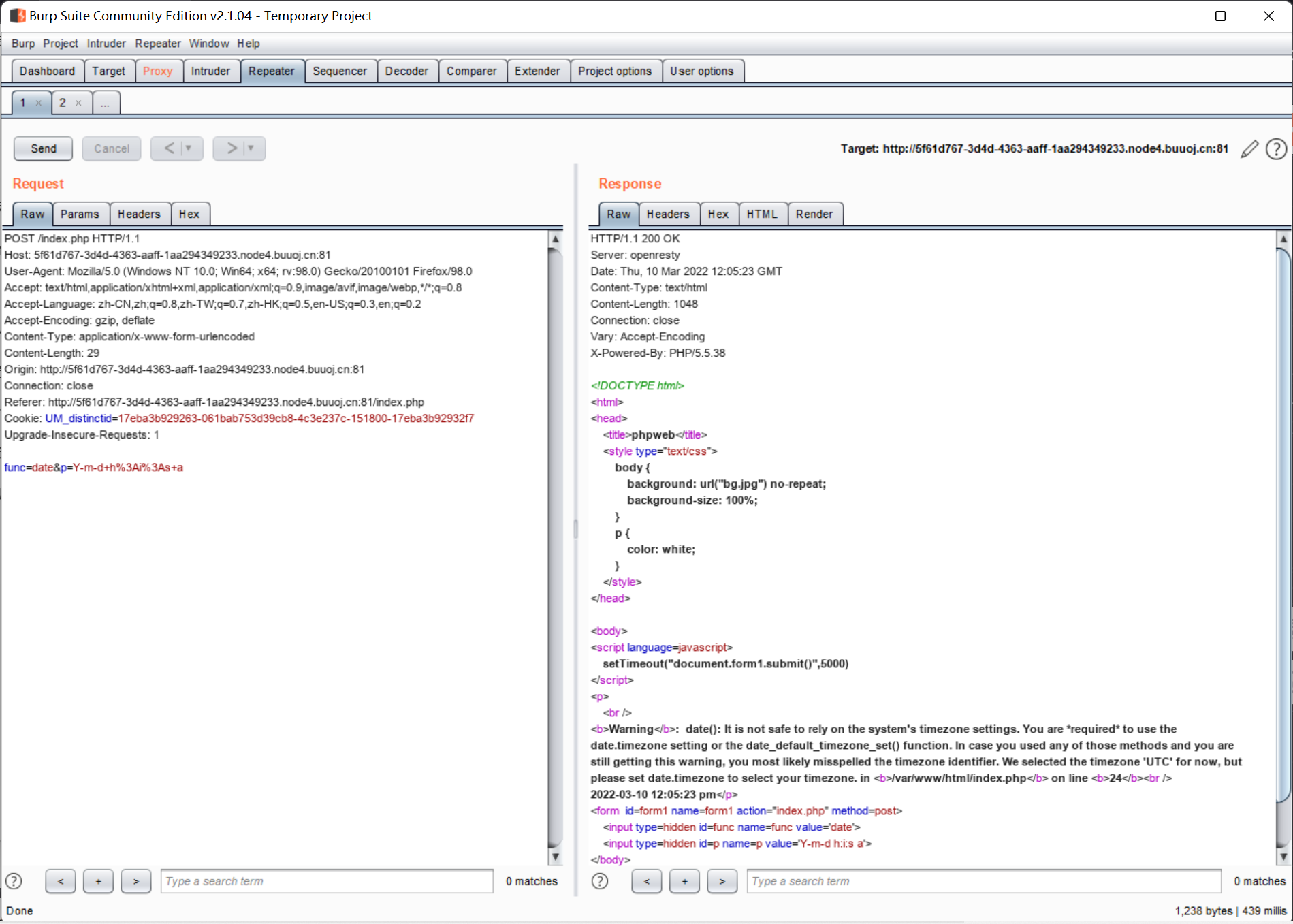1293x924 pixels.
Task: Switch to Repeater tab 2
Action: pos(62,102)
